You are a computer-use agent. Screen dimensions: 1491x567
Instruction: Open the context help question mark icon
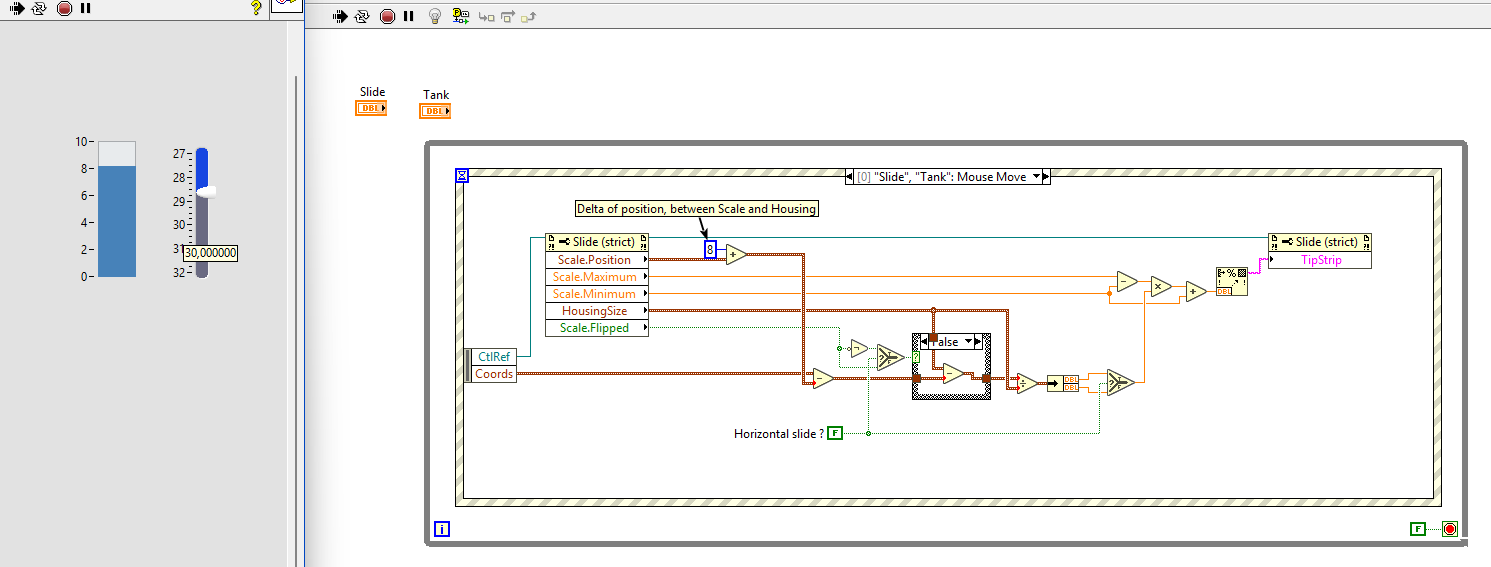pyautogui.click(x=256, y=8)
